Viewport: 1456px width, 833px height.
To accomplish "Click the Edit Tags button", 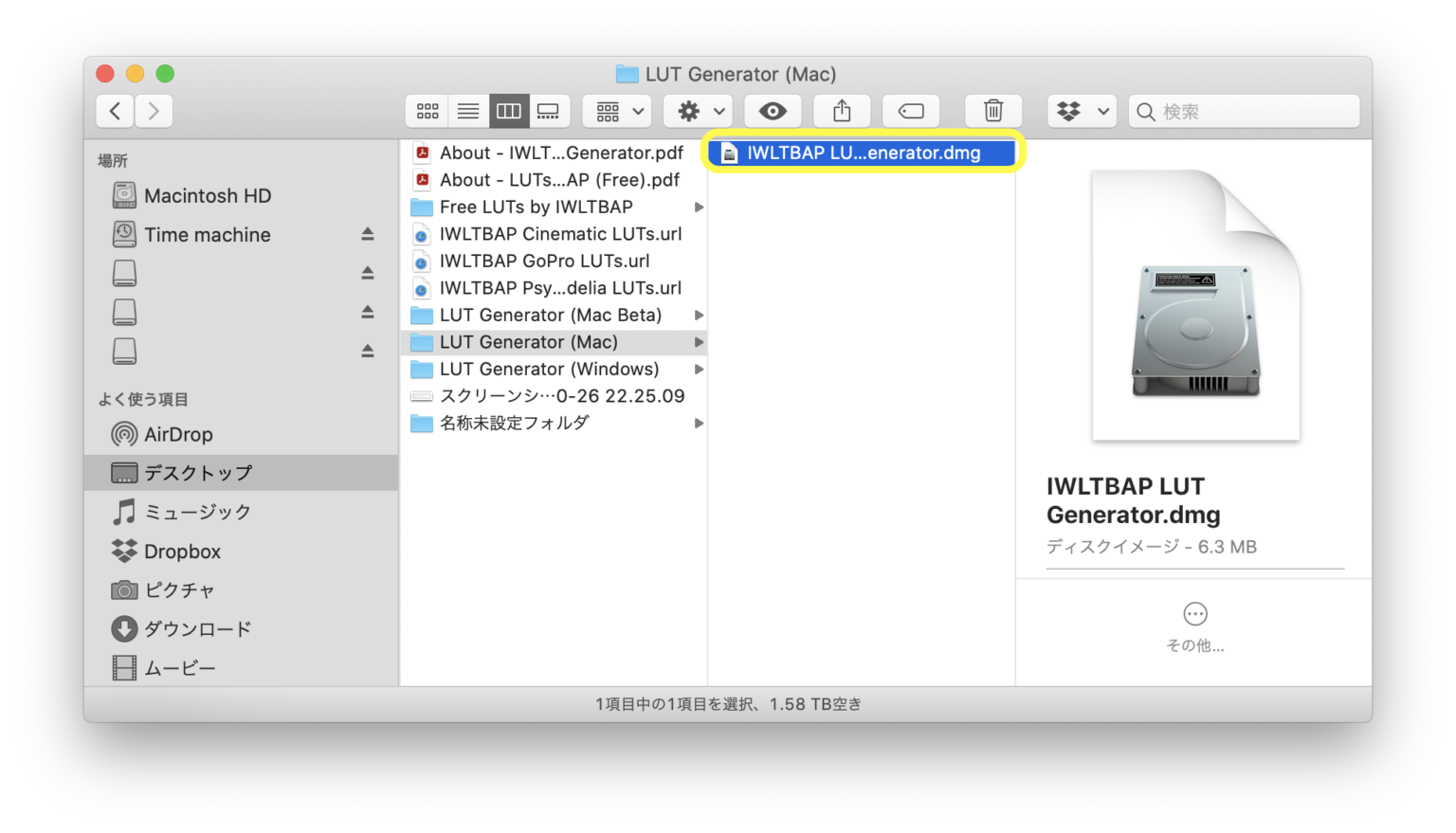I will click(x=911, y=111).
